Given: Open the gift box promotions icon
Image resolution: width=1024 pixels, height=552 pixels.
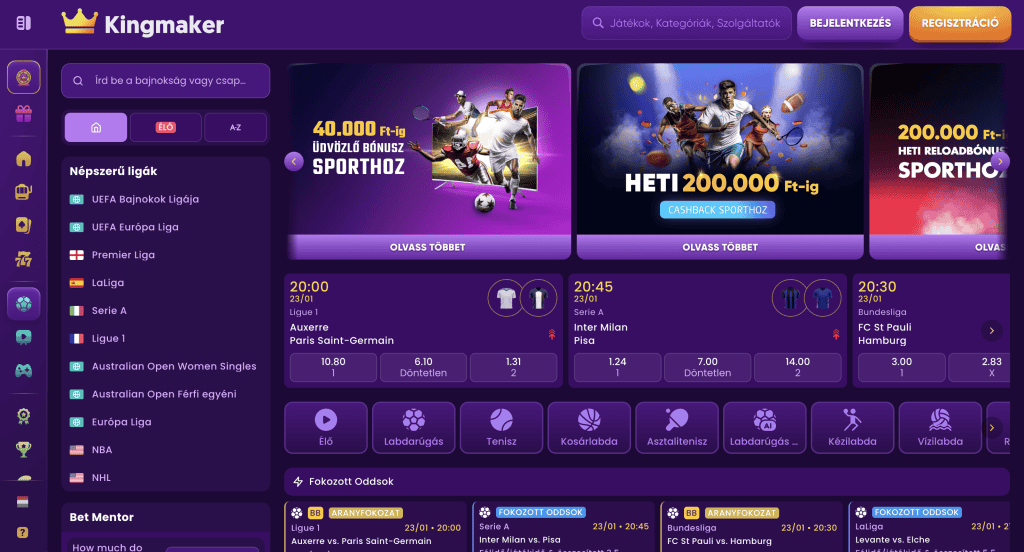Looking at the screenshot, I should coord(24,114).
